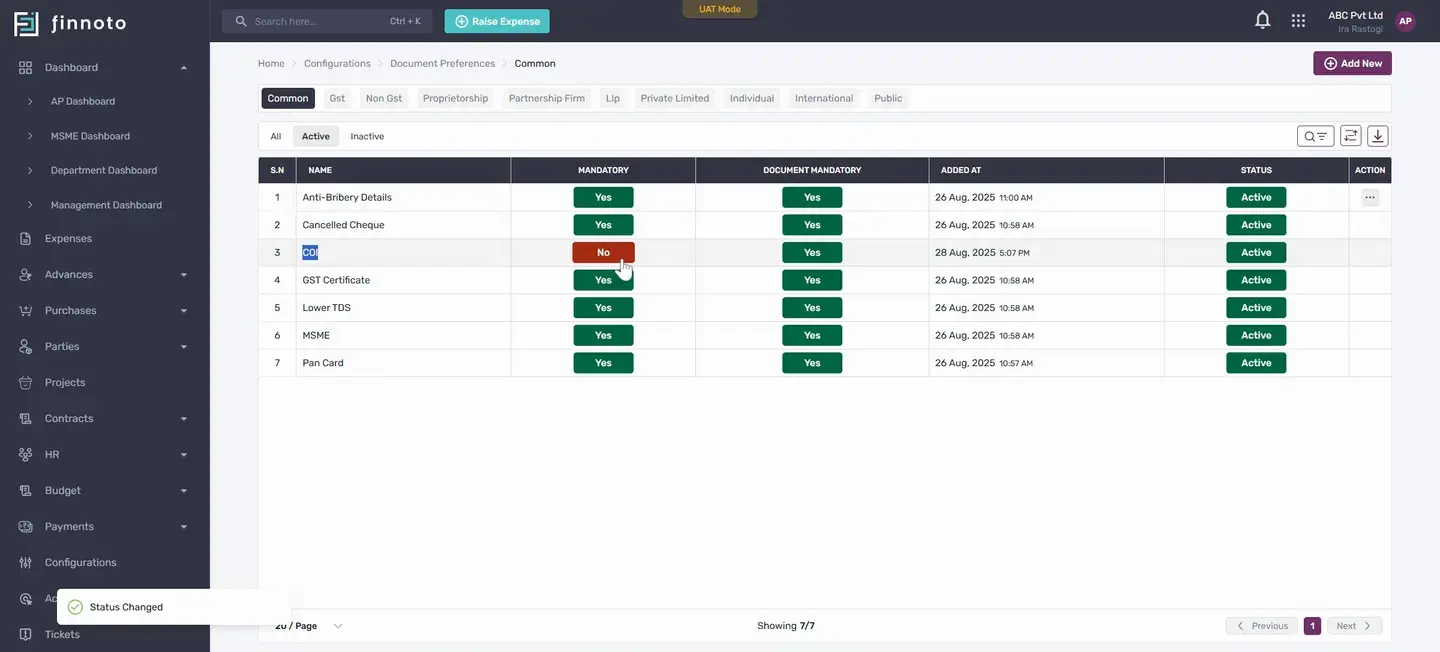Click the Raise Expense button
This screenshot has height=652, width=1440.
(497, 21)
